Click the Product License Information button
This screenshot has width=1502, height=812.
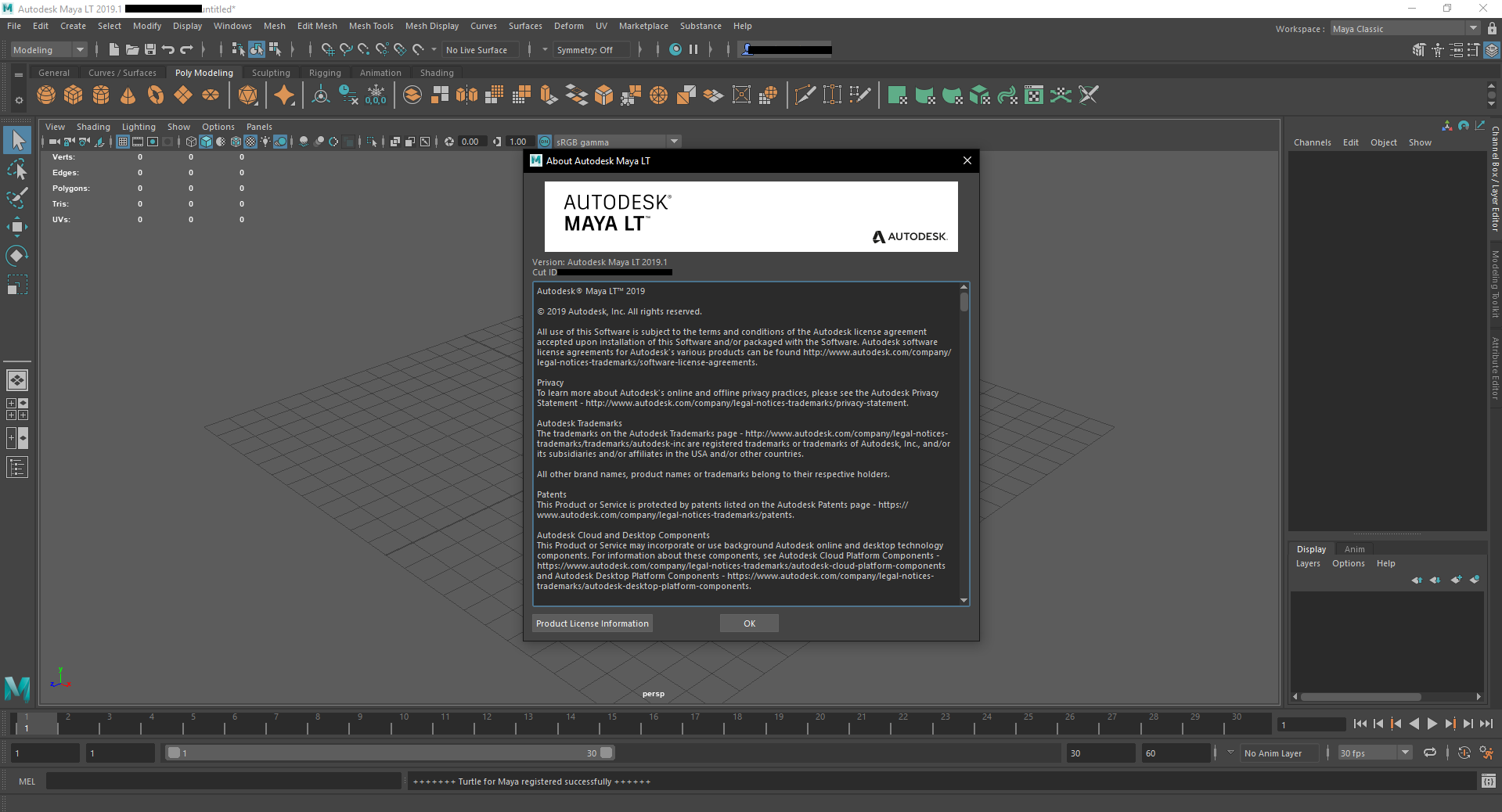(x=592, y=623)
